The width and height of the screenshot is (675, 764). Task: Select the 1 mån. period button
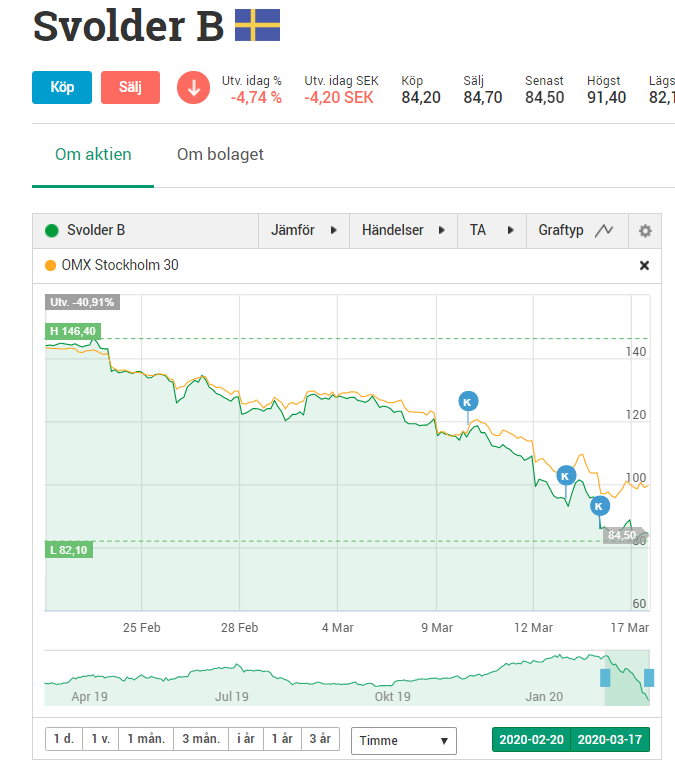146,739
